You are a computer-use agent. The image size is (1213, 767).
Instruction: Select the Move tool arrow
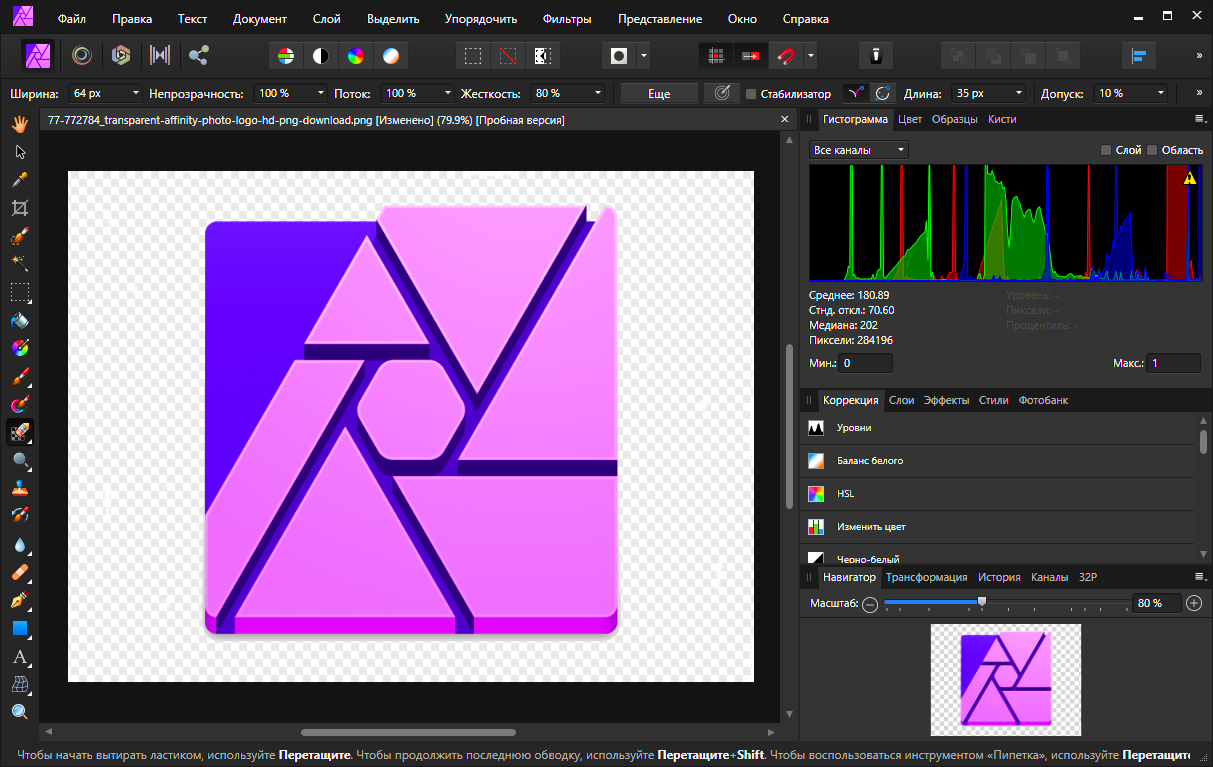(19, 152)
